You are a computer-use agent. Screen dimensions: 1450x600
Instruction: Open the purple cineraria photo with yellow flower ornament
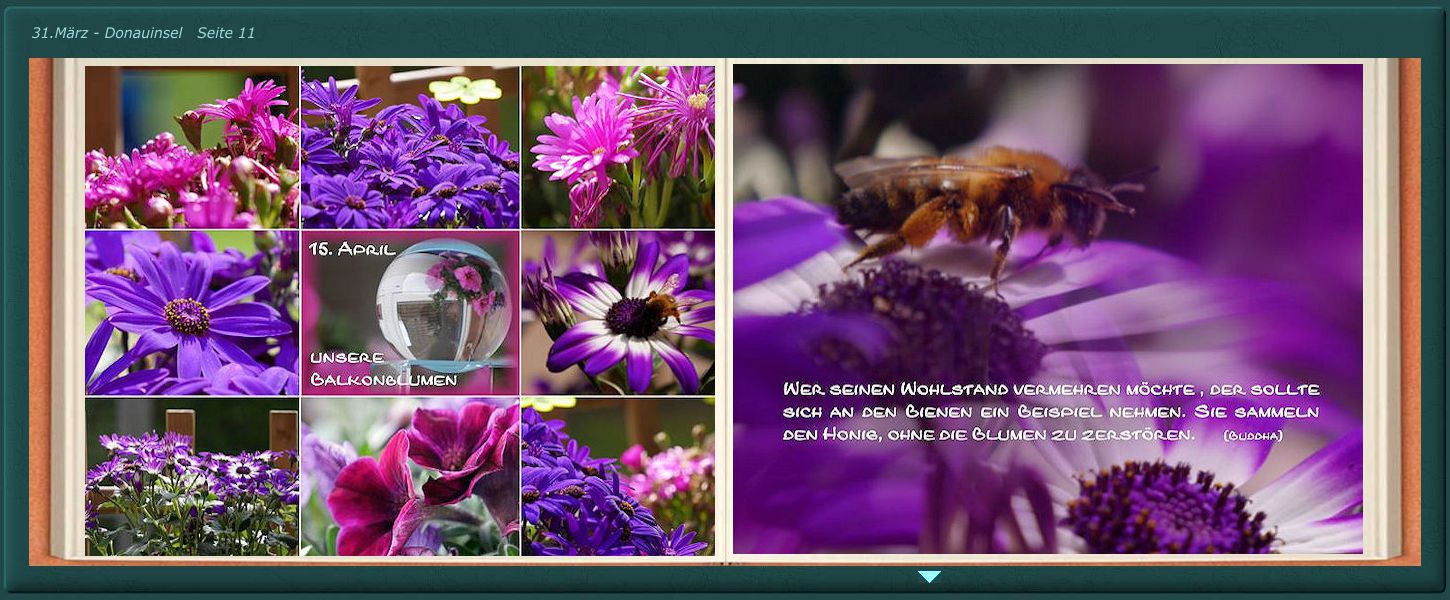(x=410, y=147)
